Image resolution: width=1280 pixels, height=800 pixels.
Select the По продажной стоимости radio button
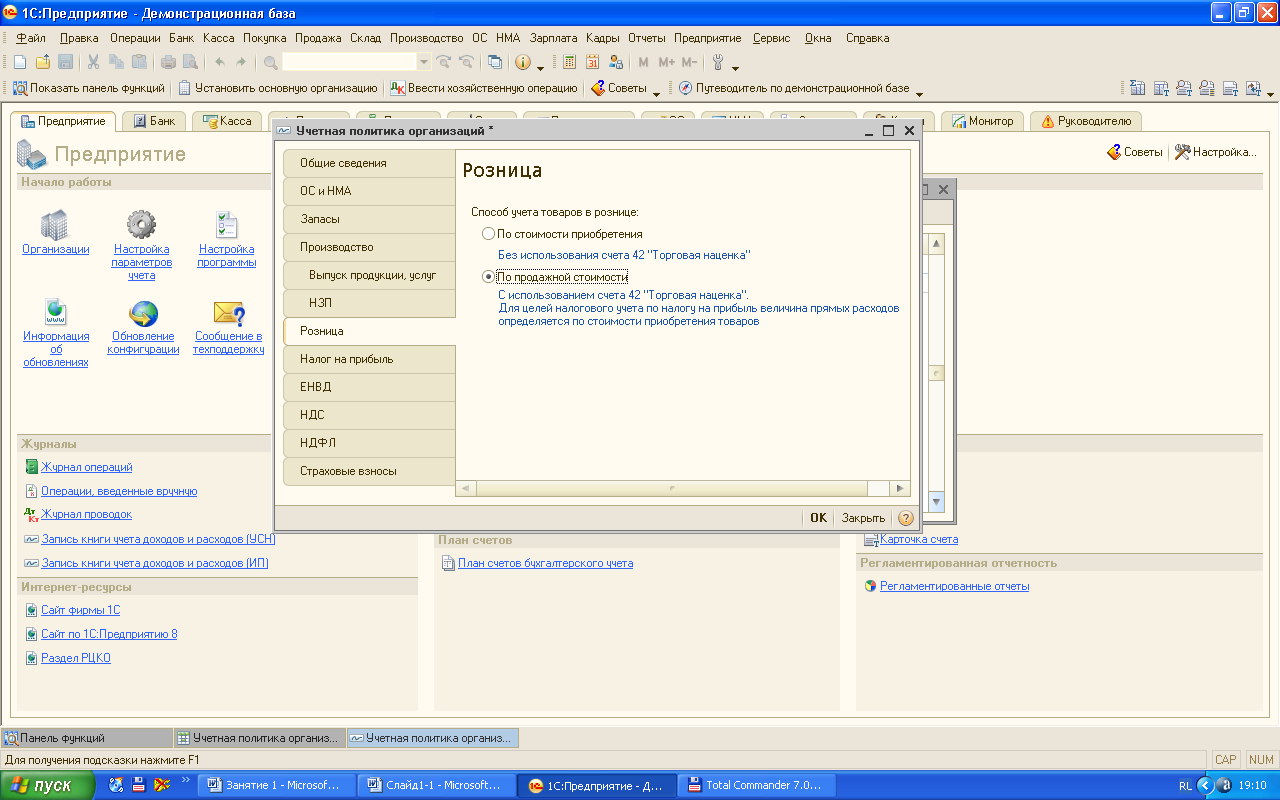(x=488, y=276)
